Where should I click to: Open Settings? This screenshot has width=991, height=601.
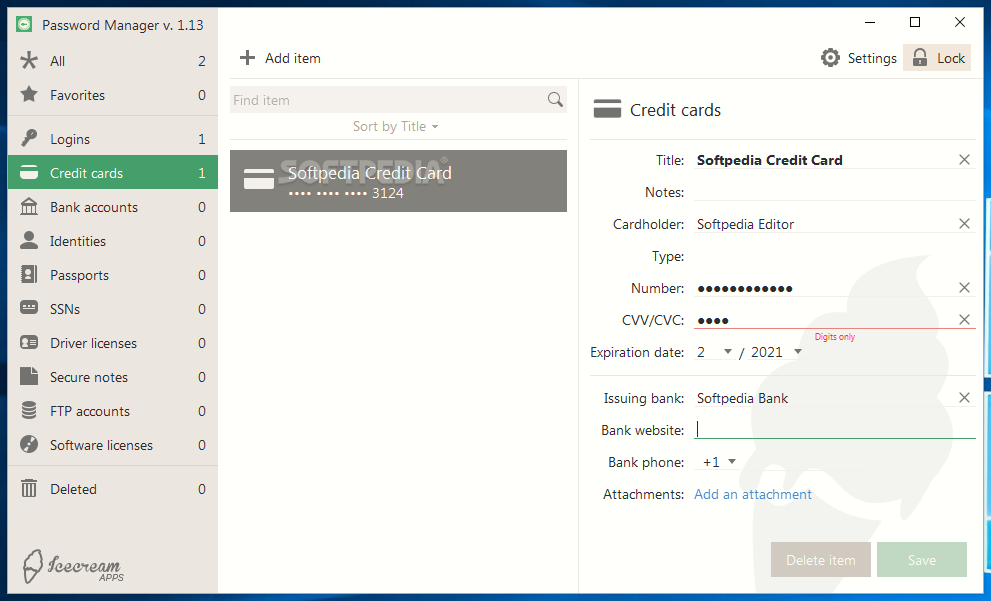858,58
